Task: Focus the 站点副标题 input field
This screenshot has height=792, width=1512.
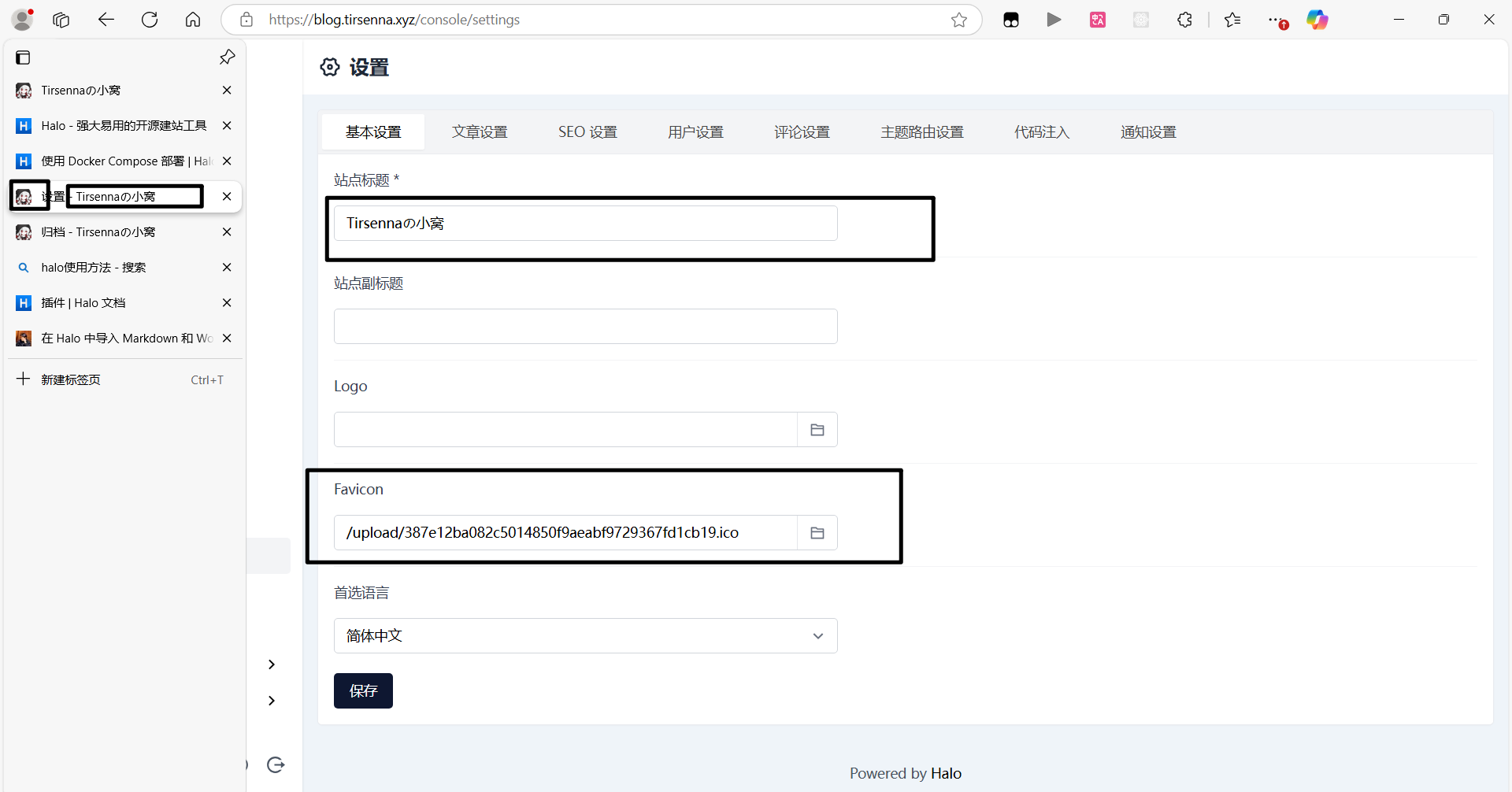Action: (x=585, y=326)
